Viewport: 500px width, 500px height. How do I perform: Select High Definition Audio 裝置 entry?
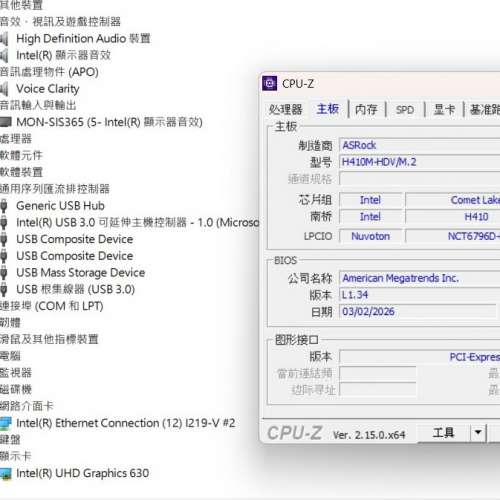tap(83, 39)
